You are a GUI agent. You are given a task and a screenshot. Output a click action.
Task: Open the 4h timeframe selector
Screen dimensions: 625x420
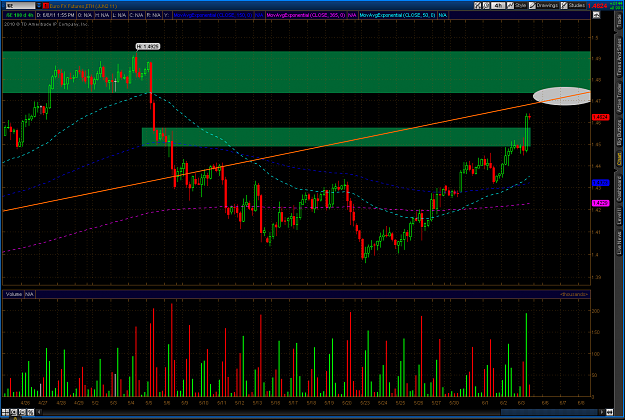pos(498,5)
